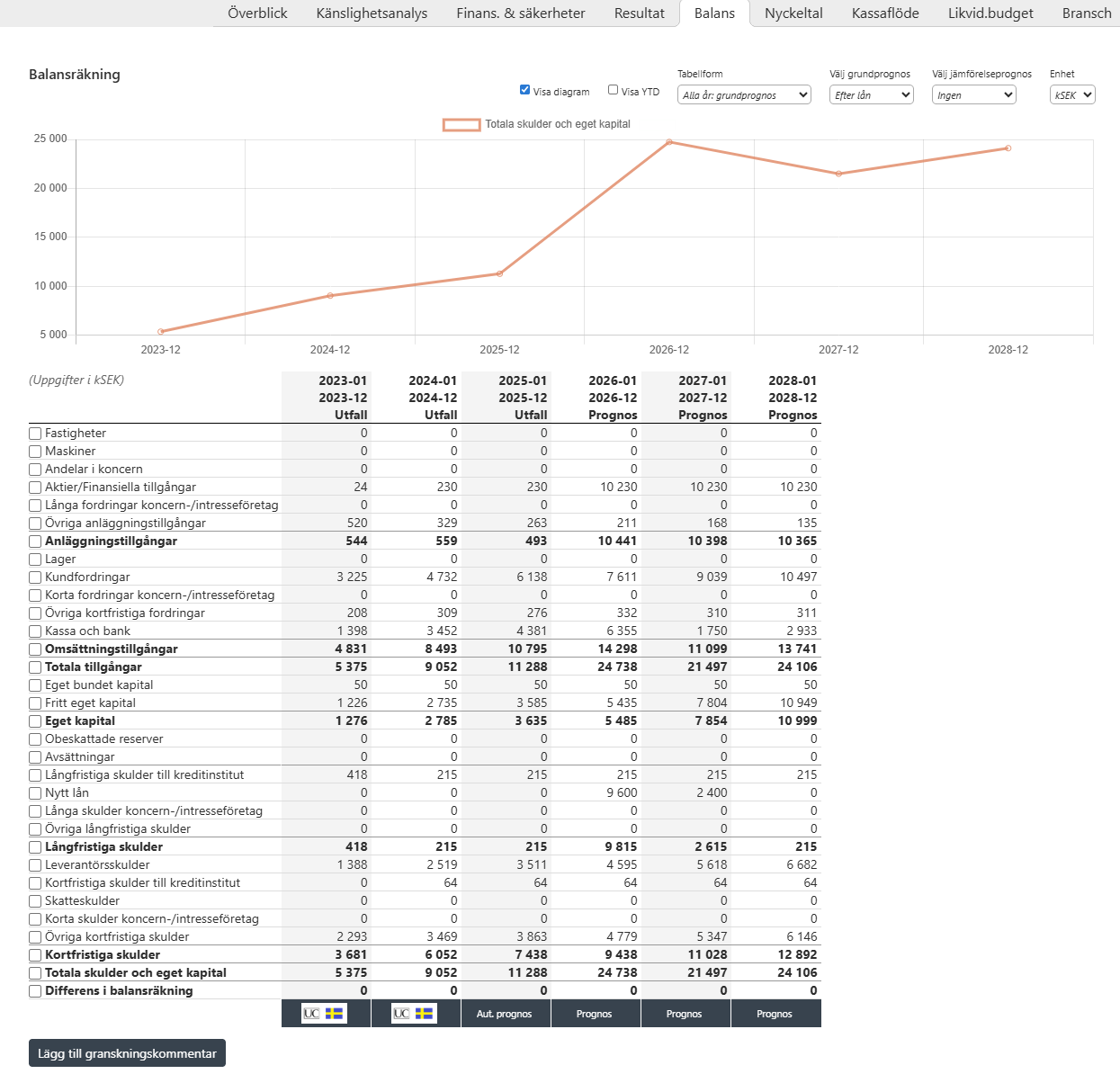Open the Enhet kSEK dropdown
The width and height of the screenshot is (1120, 1074).
(1072, 94)
